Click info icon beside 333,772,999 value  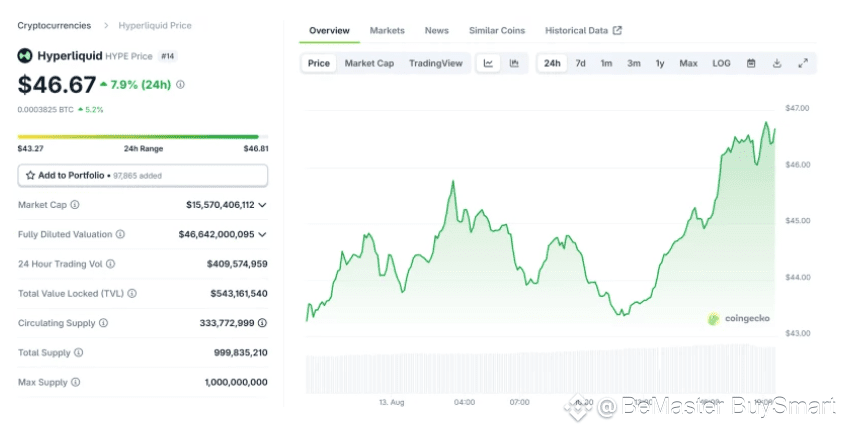pyautogui.click(x=262, y=323)
